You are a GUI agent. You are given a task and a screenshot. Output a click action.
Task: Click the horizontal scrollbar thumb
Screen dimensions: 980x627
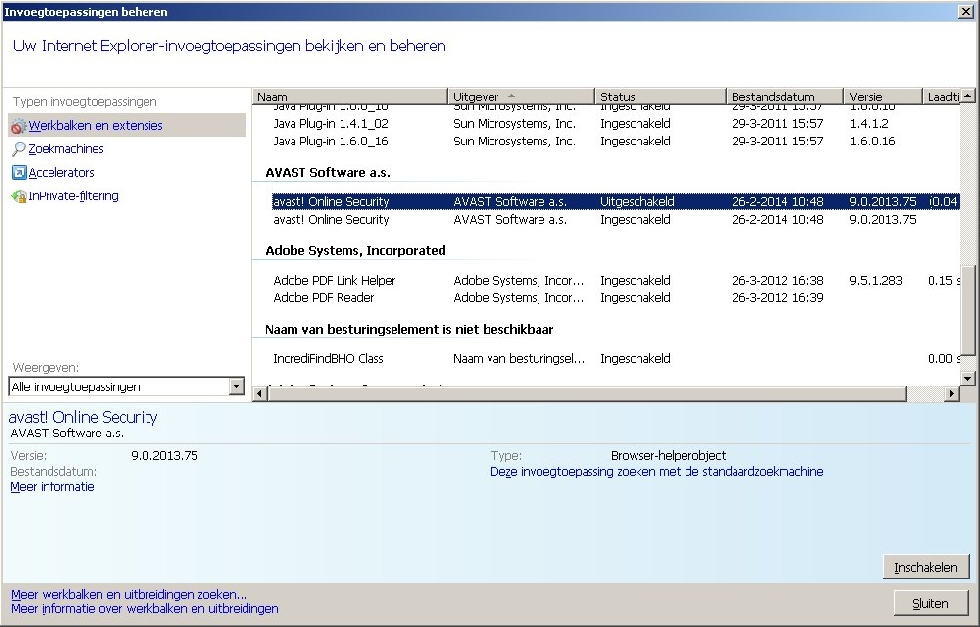click(x=587, y=393)
